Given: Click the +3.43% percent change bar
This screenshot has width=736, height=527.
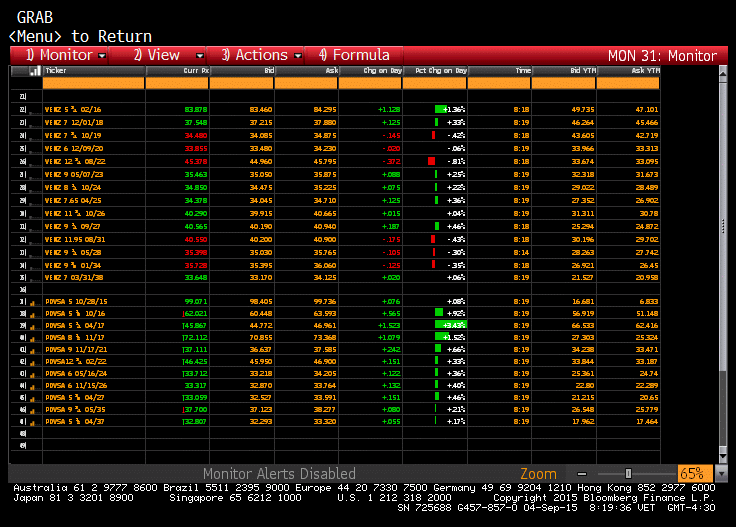Looking at the screenshot, I should point(451,325).
